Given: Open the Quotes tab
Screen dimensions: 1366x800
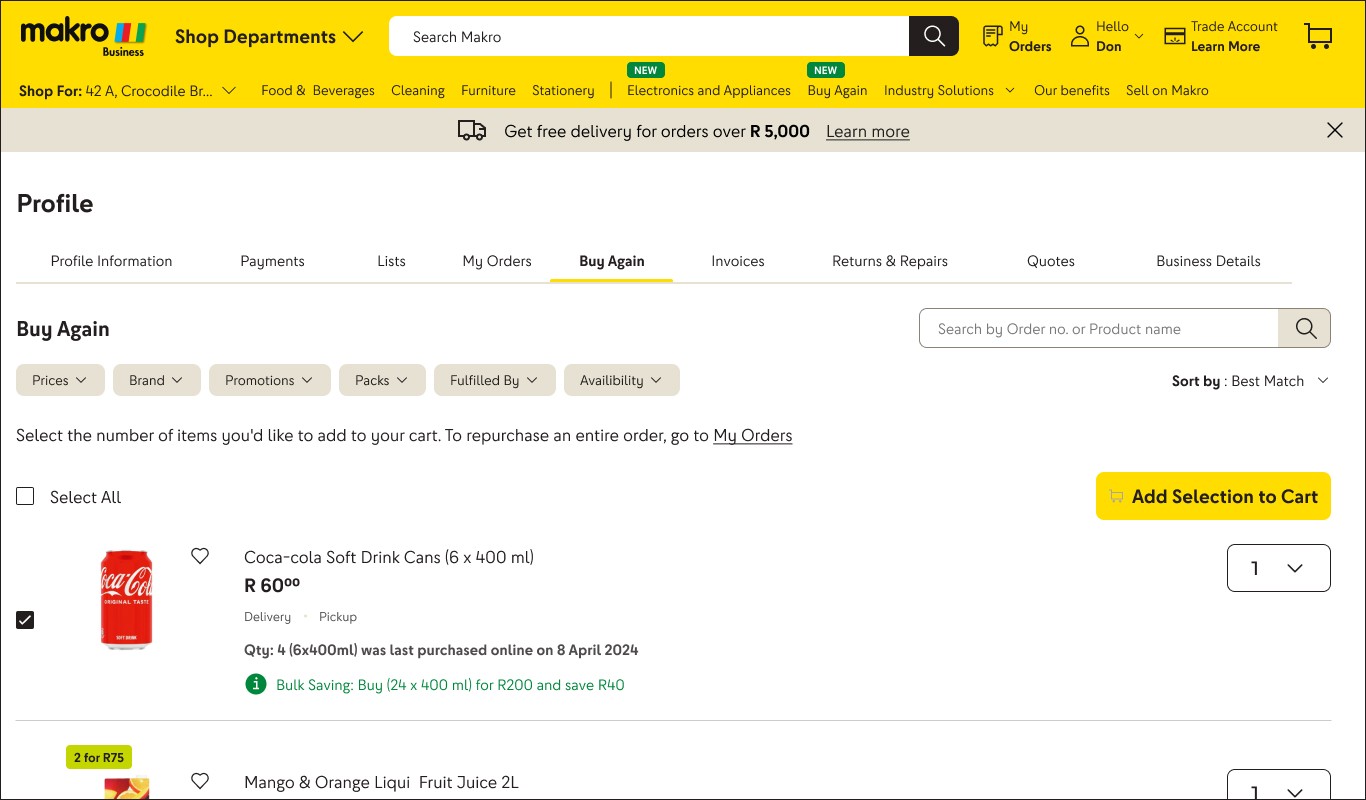Looking at the screenshot, I should (x=1051, y=261).
